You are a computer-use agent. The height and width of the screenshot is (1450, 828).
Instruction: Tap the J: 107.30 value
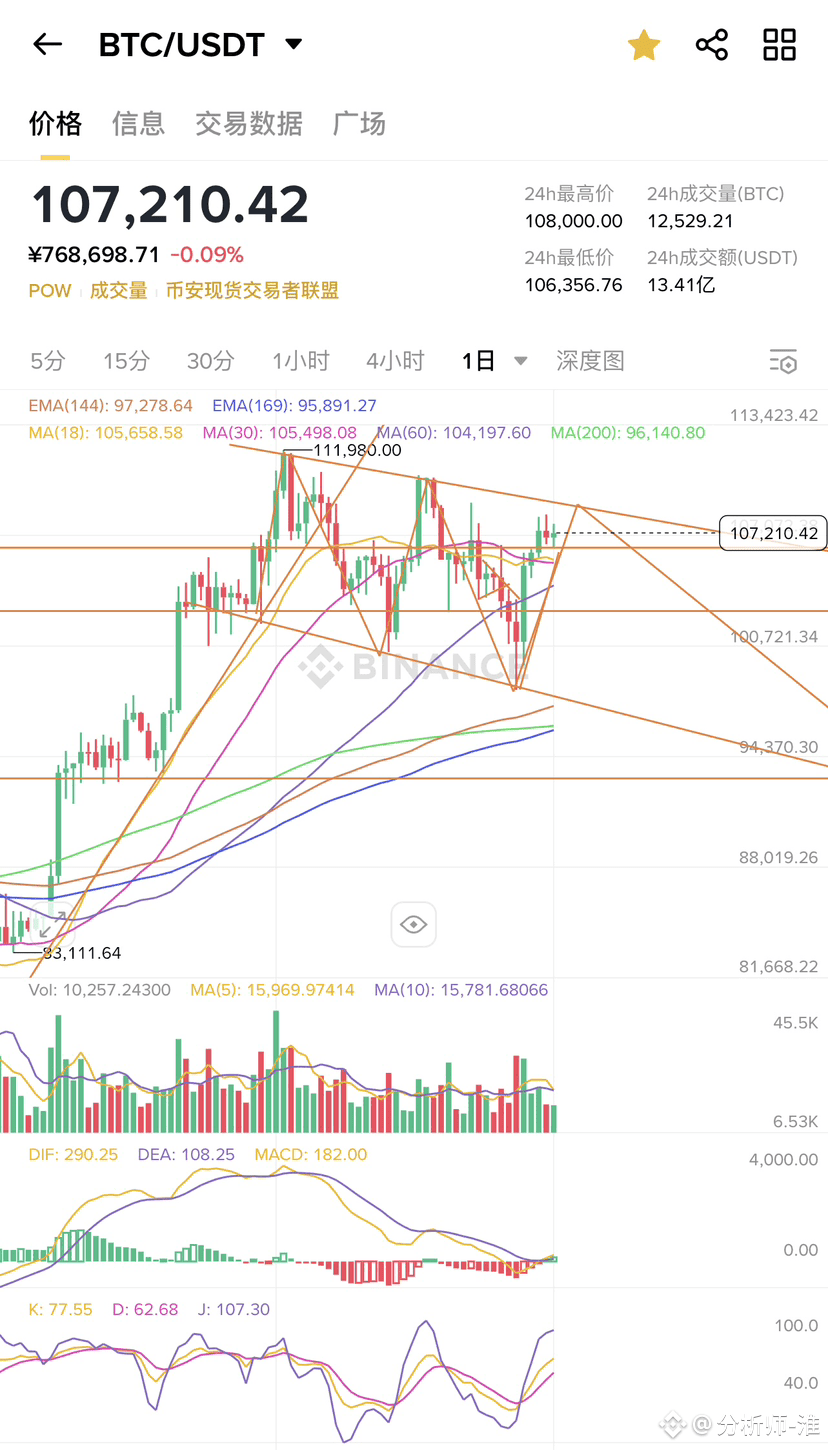point(234,1309)
